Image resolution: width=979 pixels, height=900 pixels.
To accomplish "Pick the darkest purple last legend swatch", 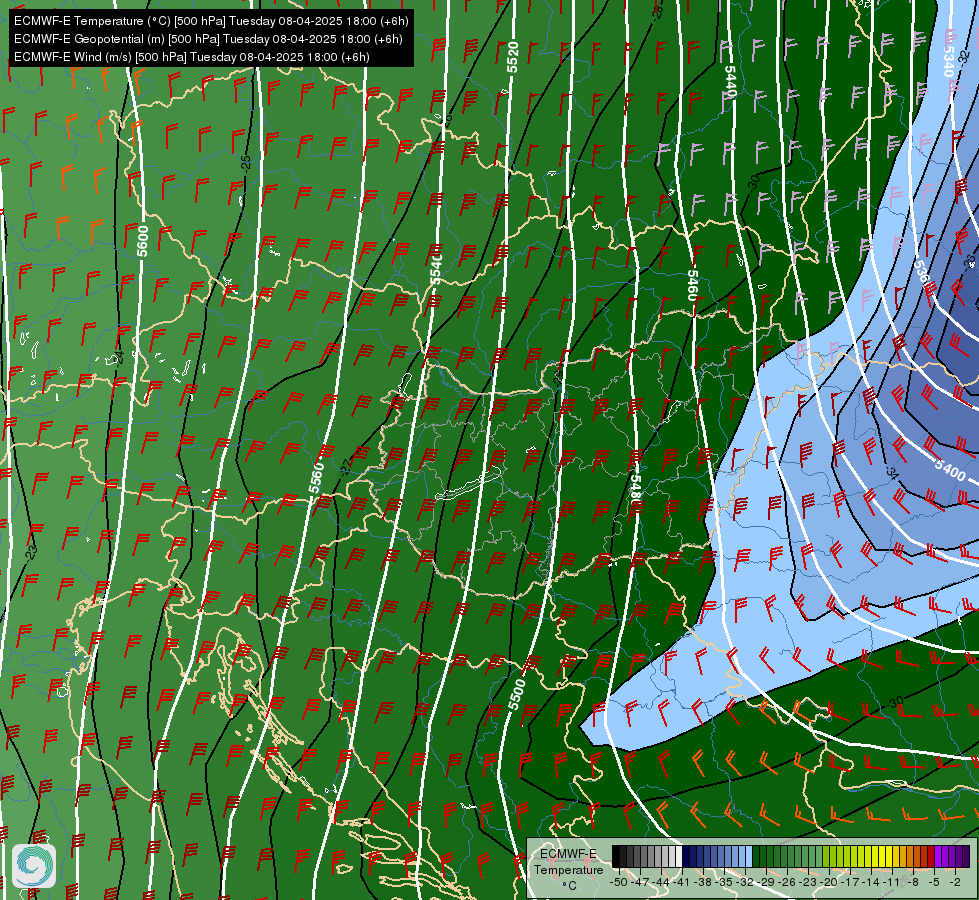I will 967,856.
